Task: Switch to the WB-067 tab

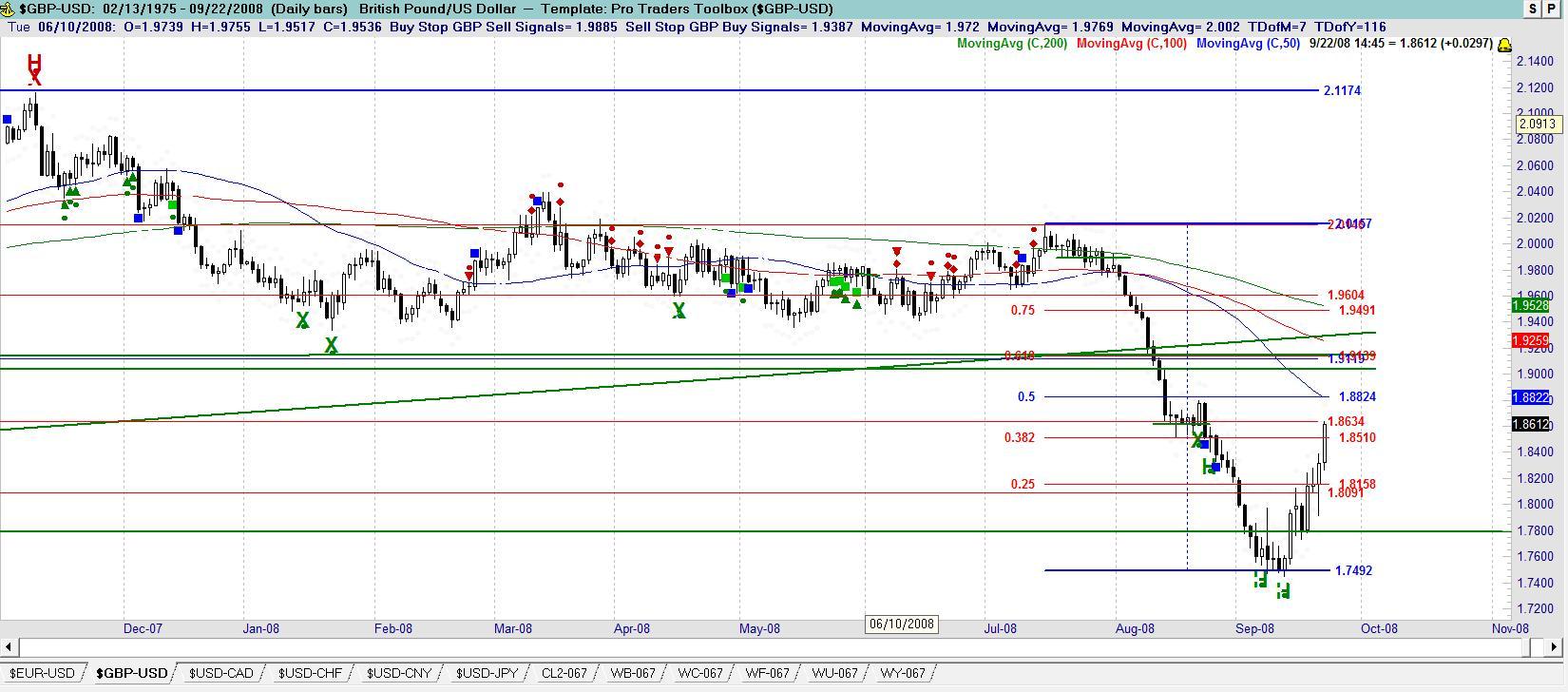Action: click(632, 673)
